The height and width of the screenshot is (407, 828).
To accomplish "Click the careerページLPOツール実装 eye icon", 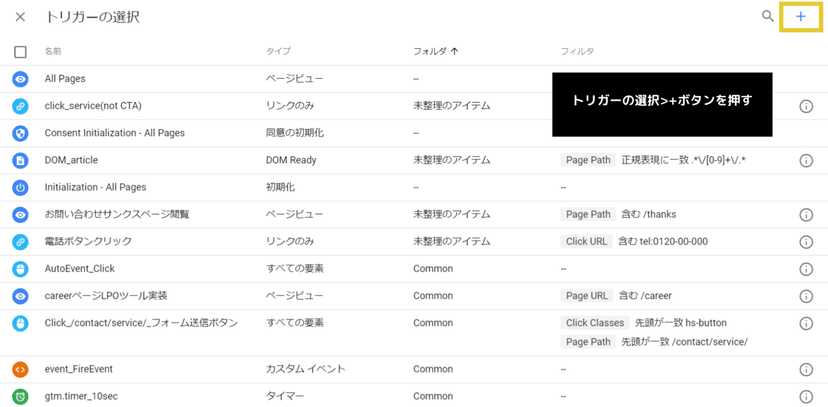I will click(x=20, y=296).
